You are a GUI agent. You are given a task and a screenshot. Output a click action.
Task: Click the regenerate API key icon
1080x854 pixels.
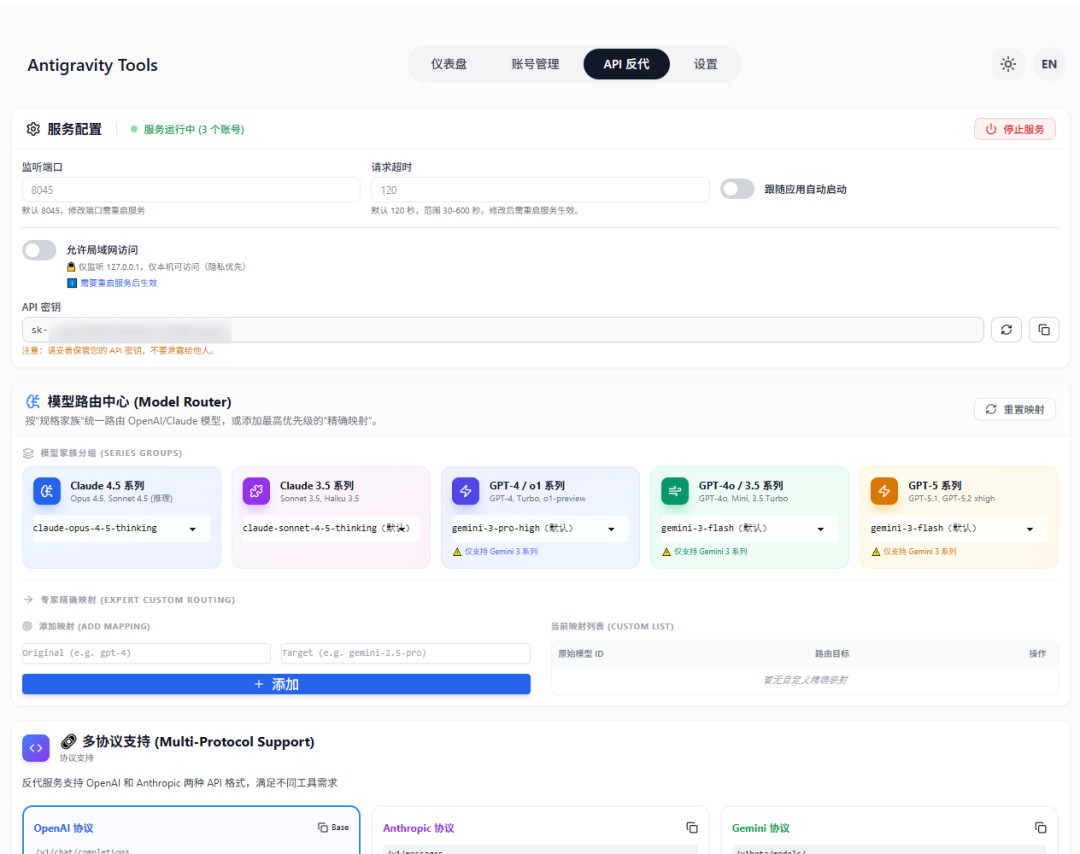click(1006, 329)
